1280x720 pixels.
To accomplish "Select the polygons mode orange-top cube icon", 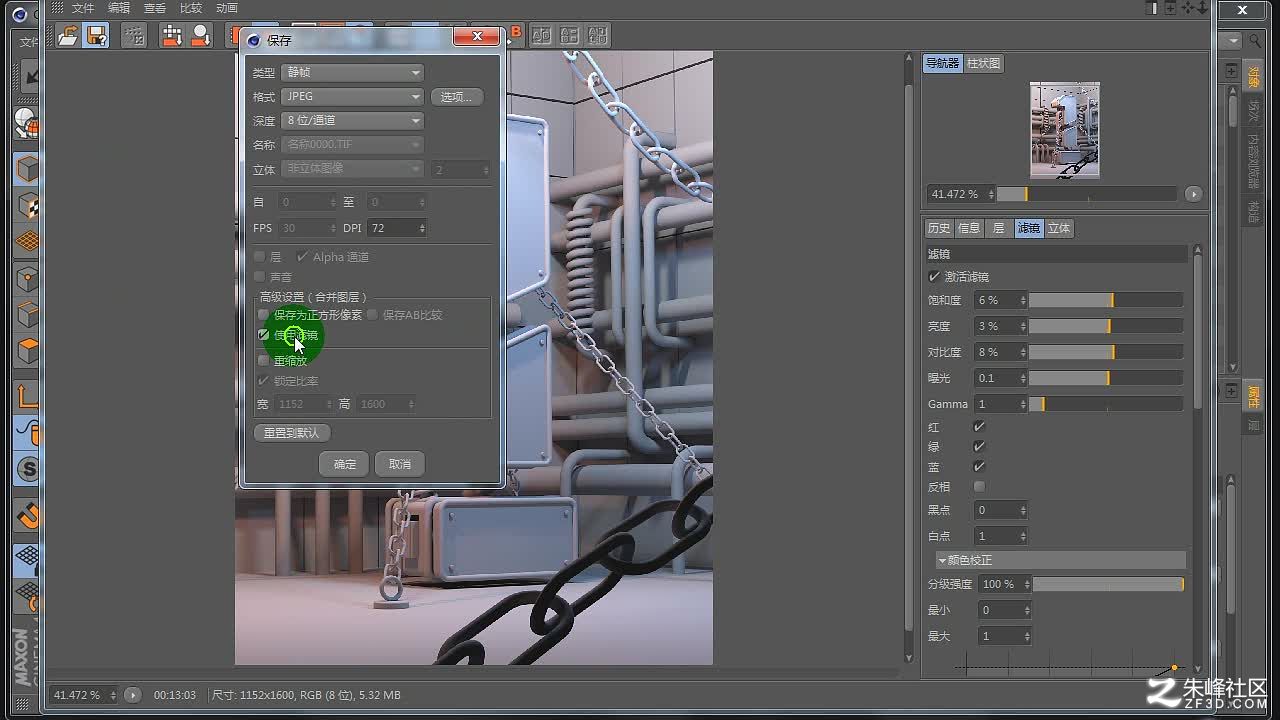I will point(28,351).
